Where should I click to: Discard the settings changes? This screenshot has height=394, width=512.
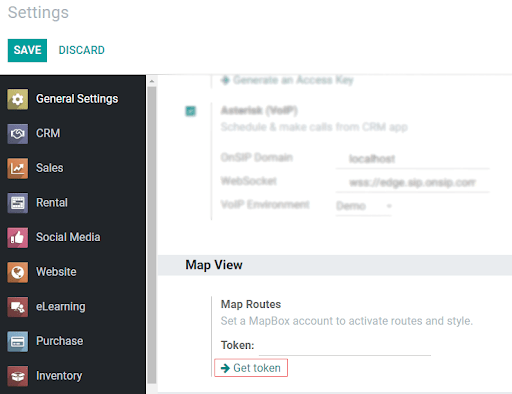click(82, 50)
